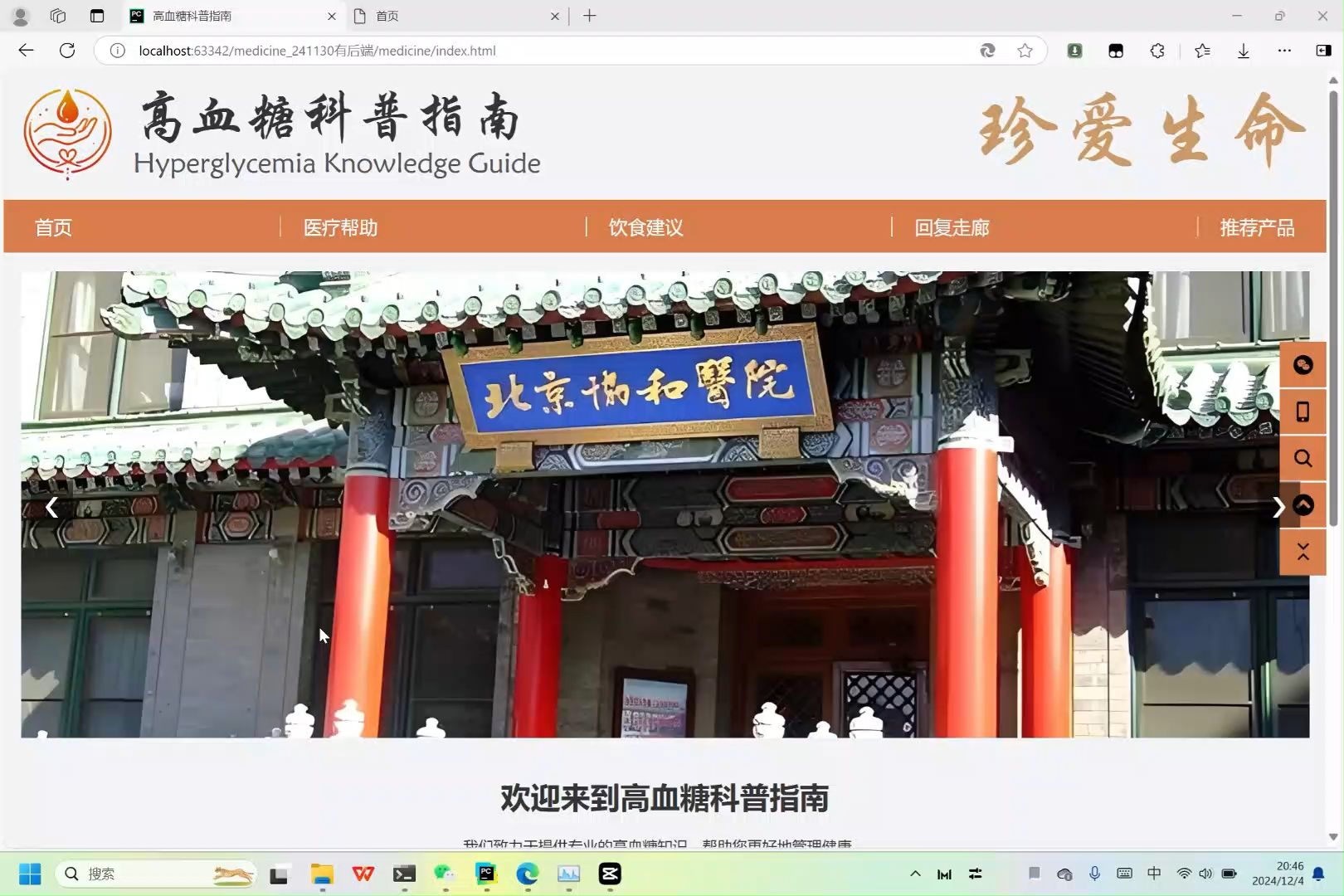This screenshot has width=1344, height=896.
Task: Click the taskbar search box
Action: point(155,874)
